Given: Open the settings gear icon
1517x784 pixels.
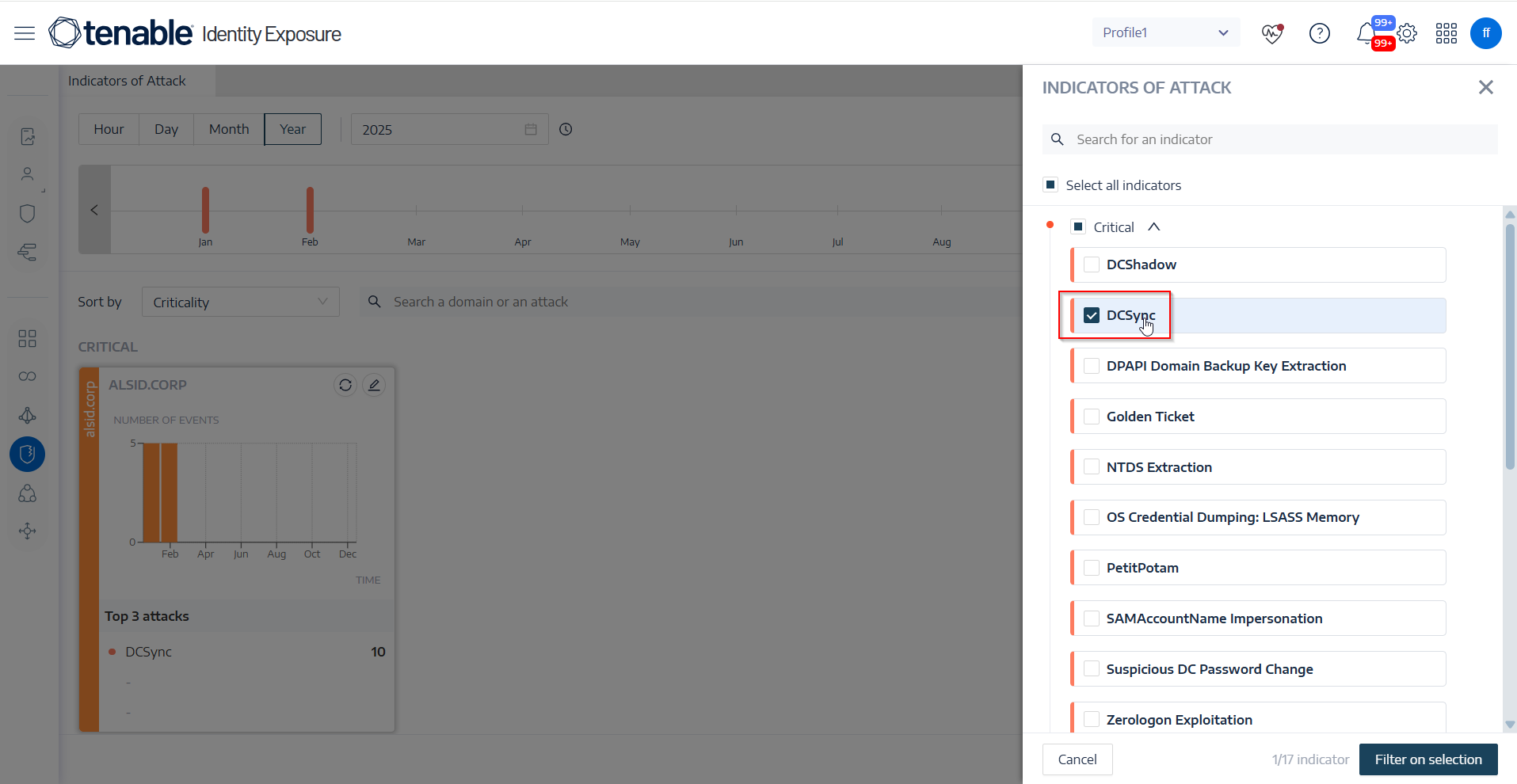Looking at the screenshot, I should click(1407, 34).
